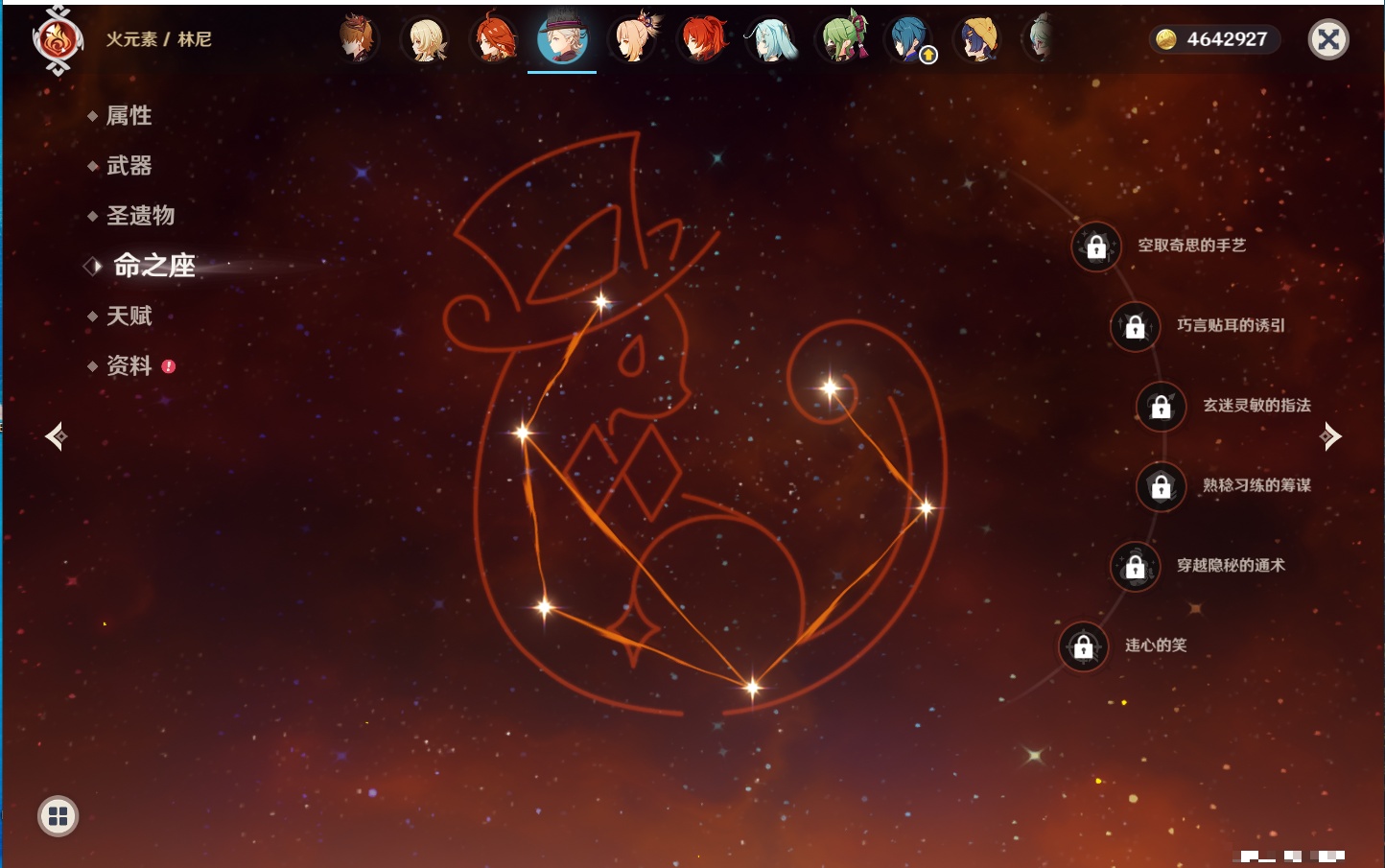Click the star inside the tail spiral

831,387
